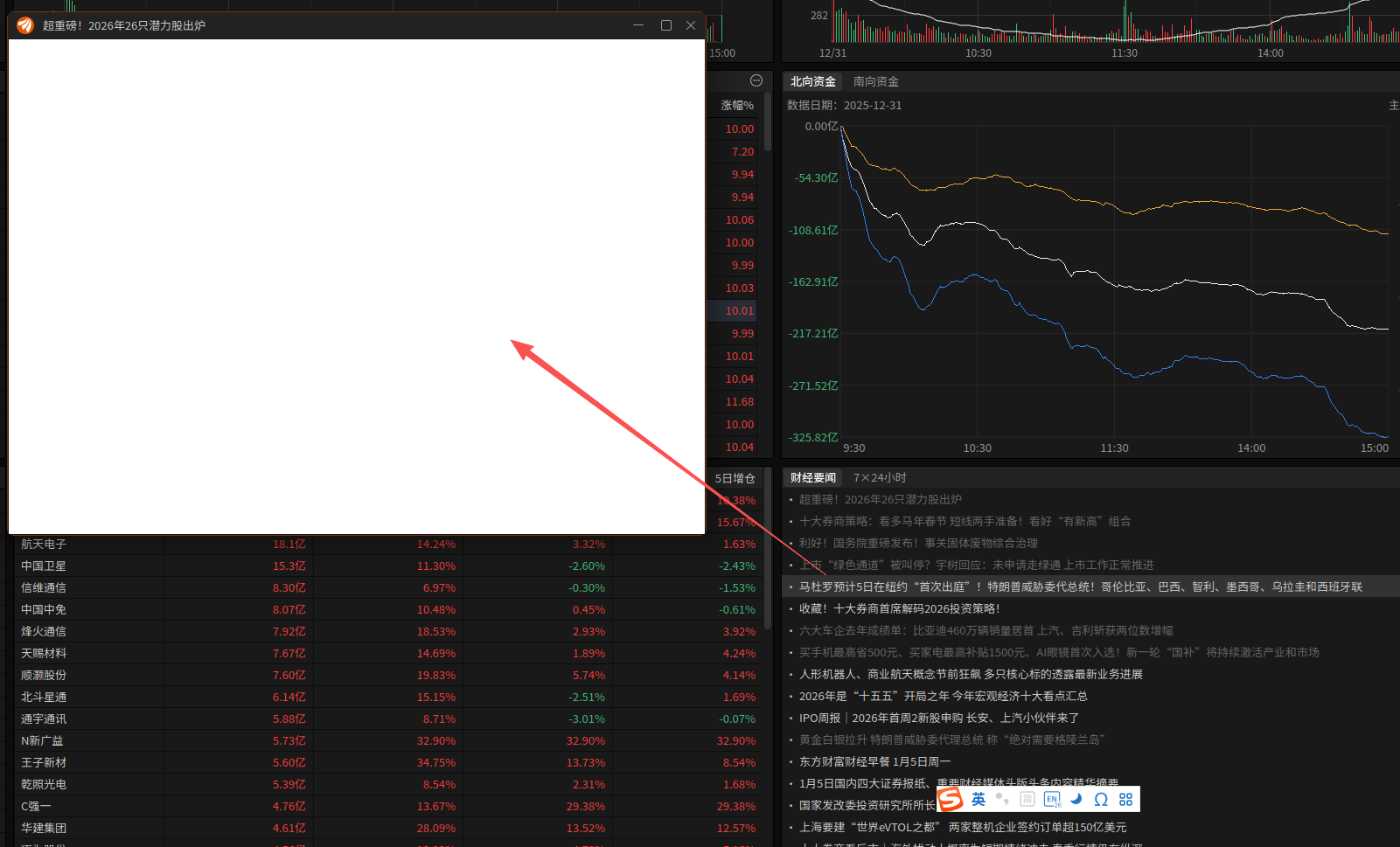This screenshot has height=847, width=1400.
Task: Open the IME toolbox grid icon
Action: [x=1125, y=799]
